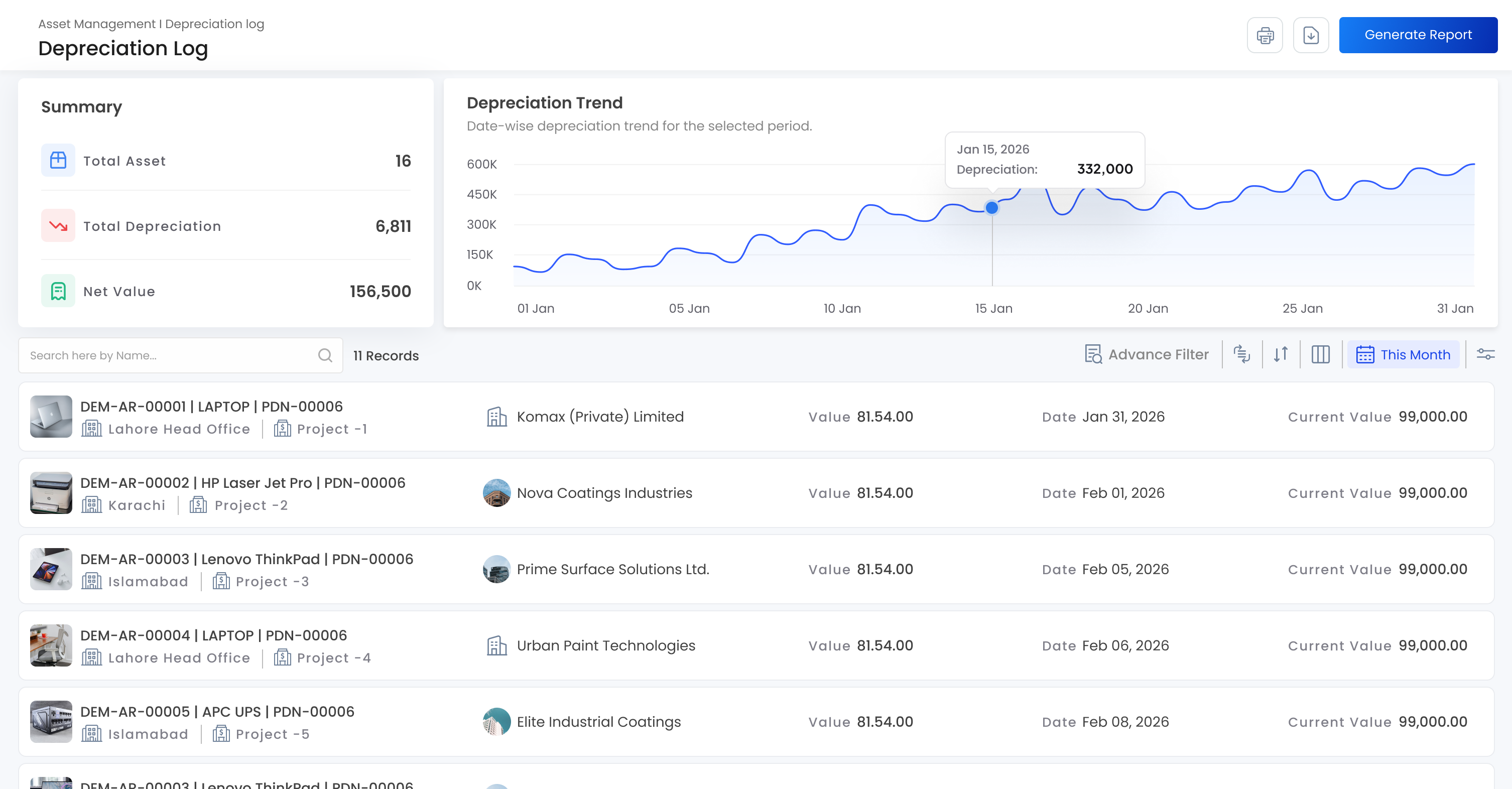The height and width of the screenshot is (789, 1512).
Task: Click DEM-AR-00002 | HP Laser Jet Pro title
Action: [x=243, y=482]
